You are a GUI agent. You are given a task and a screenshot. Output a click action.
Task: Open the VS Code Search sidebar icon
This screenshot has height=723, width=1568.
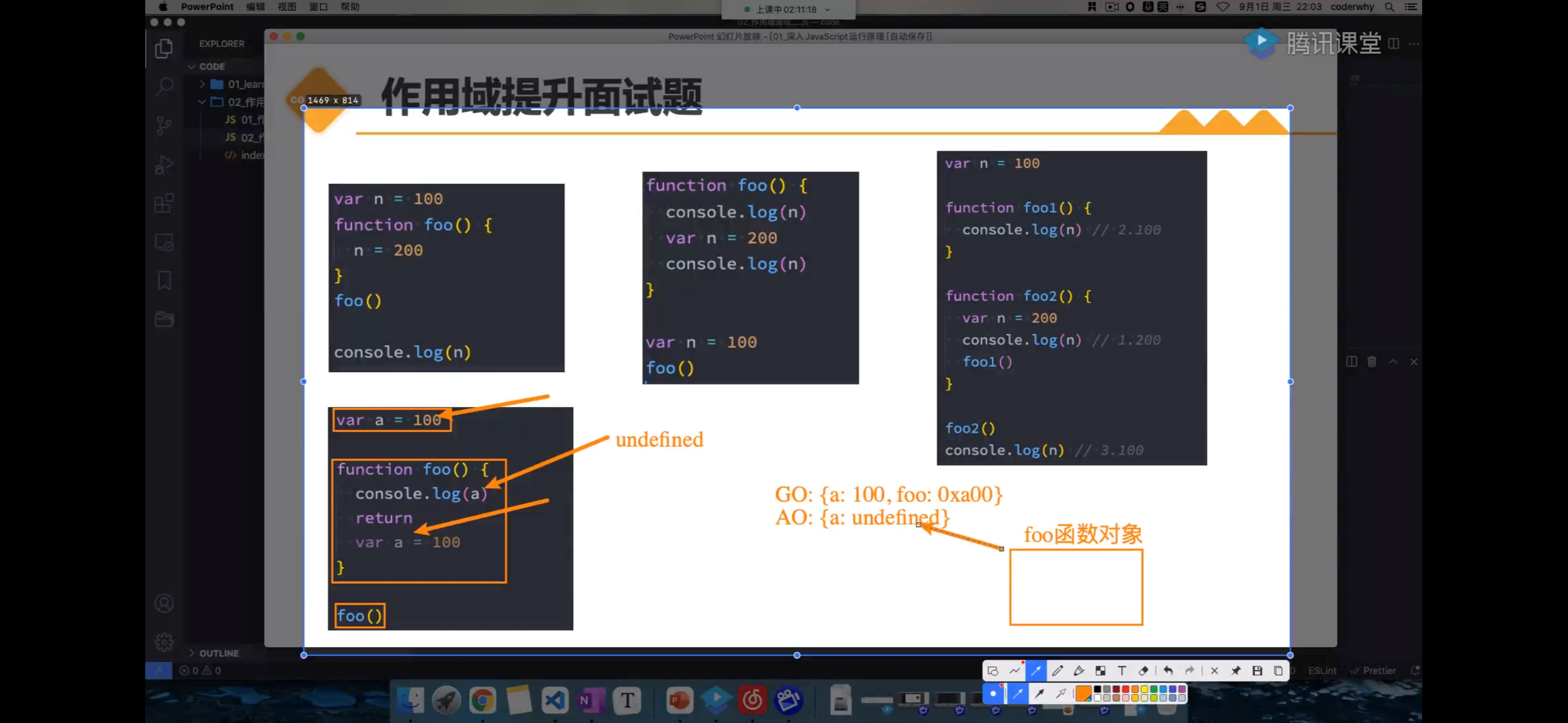coord(164,86)
